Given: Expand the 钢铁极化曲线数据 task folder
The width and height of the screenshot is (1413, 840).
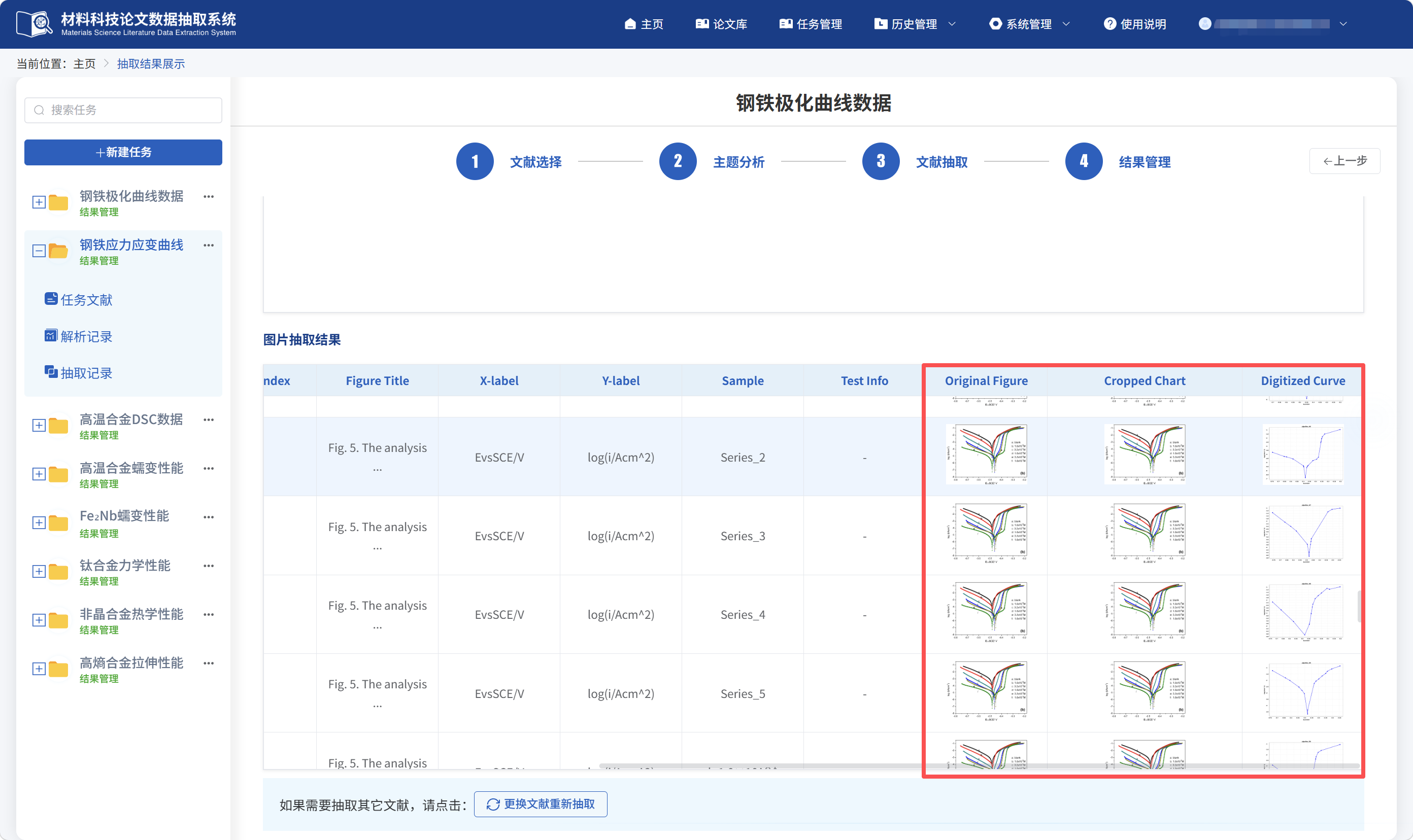Looking at the screenshot, I should (x=39, y=202).
